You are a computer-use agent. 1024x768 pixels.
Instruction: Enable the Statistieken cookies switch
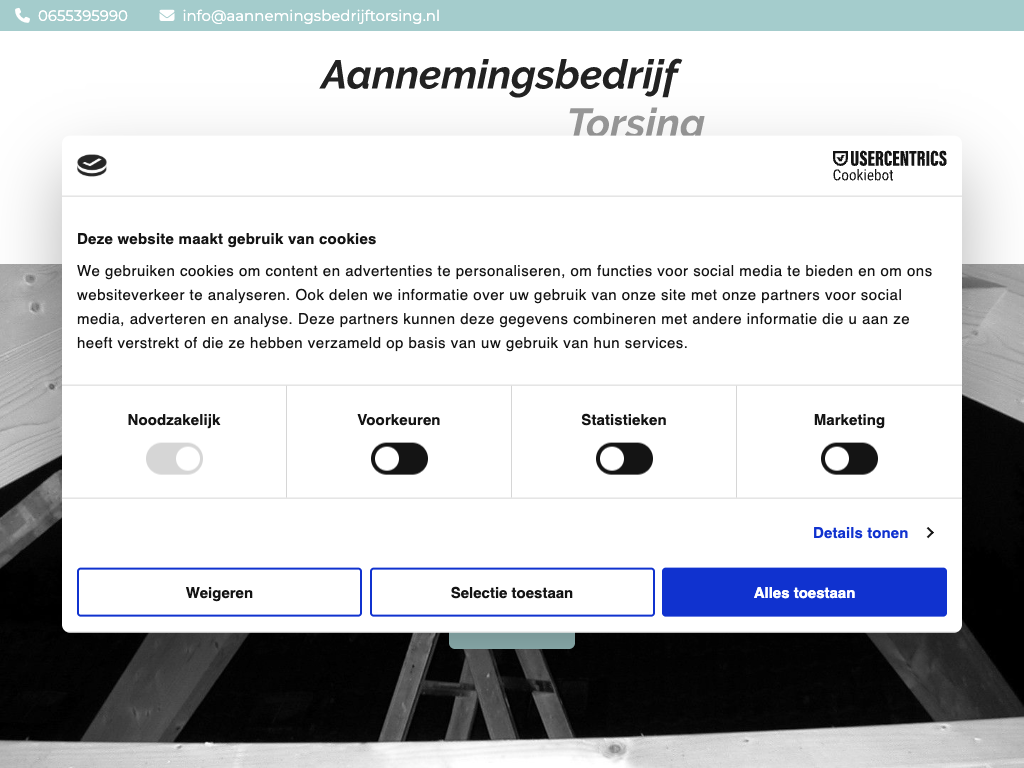624,459
